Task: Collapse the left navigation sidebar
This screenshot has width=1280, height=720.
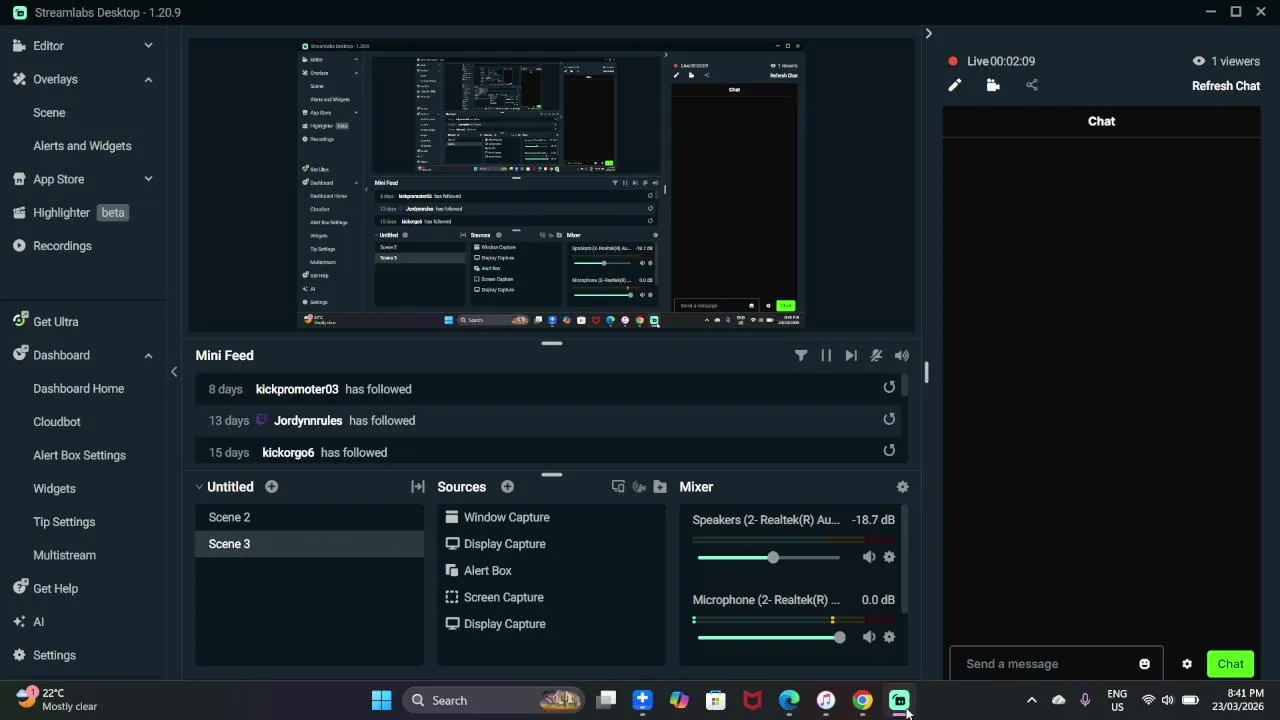Action: point(174,372)
